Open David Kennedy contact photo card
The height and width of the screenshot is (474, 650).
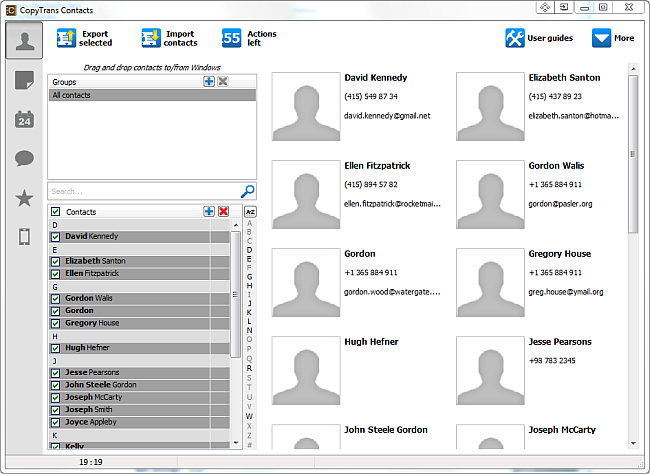[306, 107]
